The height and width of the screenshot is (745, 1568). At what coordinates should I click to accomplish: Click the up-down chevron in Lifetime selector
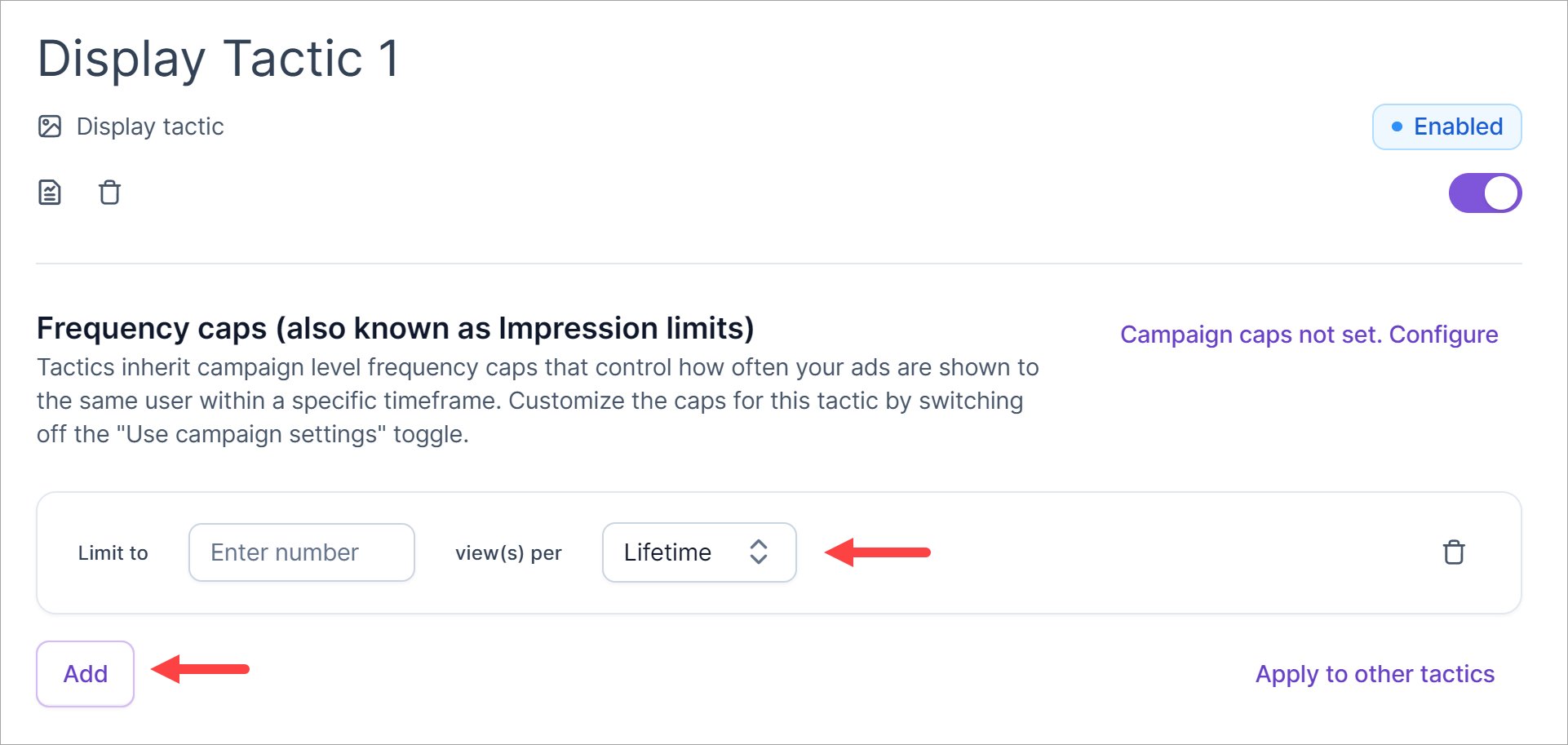(x=759, y=552)
